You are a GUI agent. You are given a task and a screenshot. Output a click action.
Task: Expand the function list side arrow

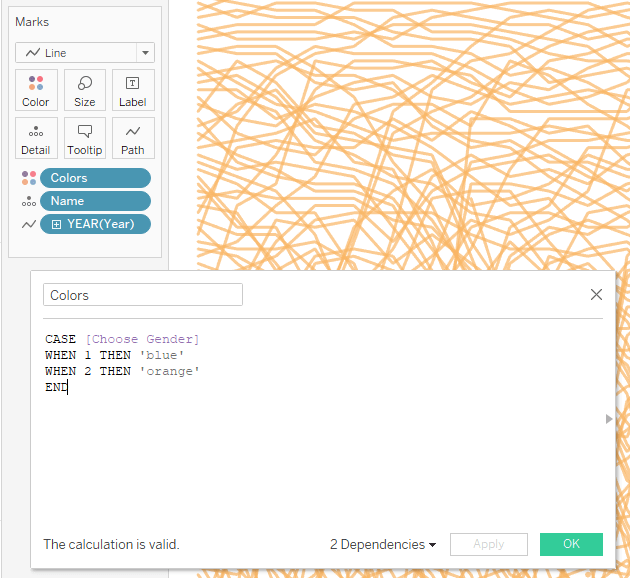click(x=609, y=419)
